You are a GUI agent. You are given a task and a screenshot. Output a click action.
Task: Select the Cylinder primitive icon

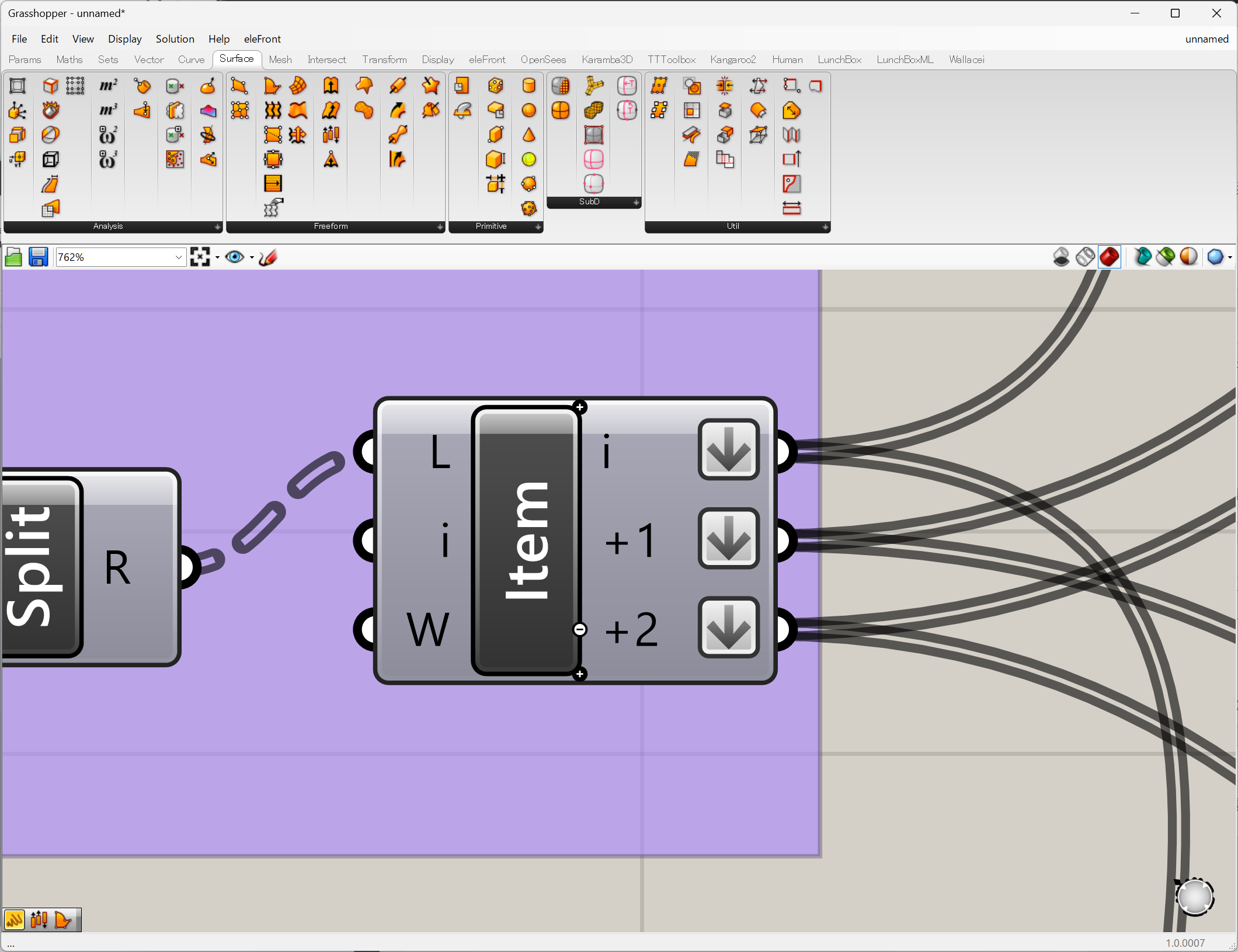click(x=528, y=86)
